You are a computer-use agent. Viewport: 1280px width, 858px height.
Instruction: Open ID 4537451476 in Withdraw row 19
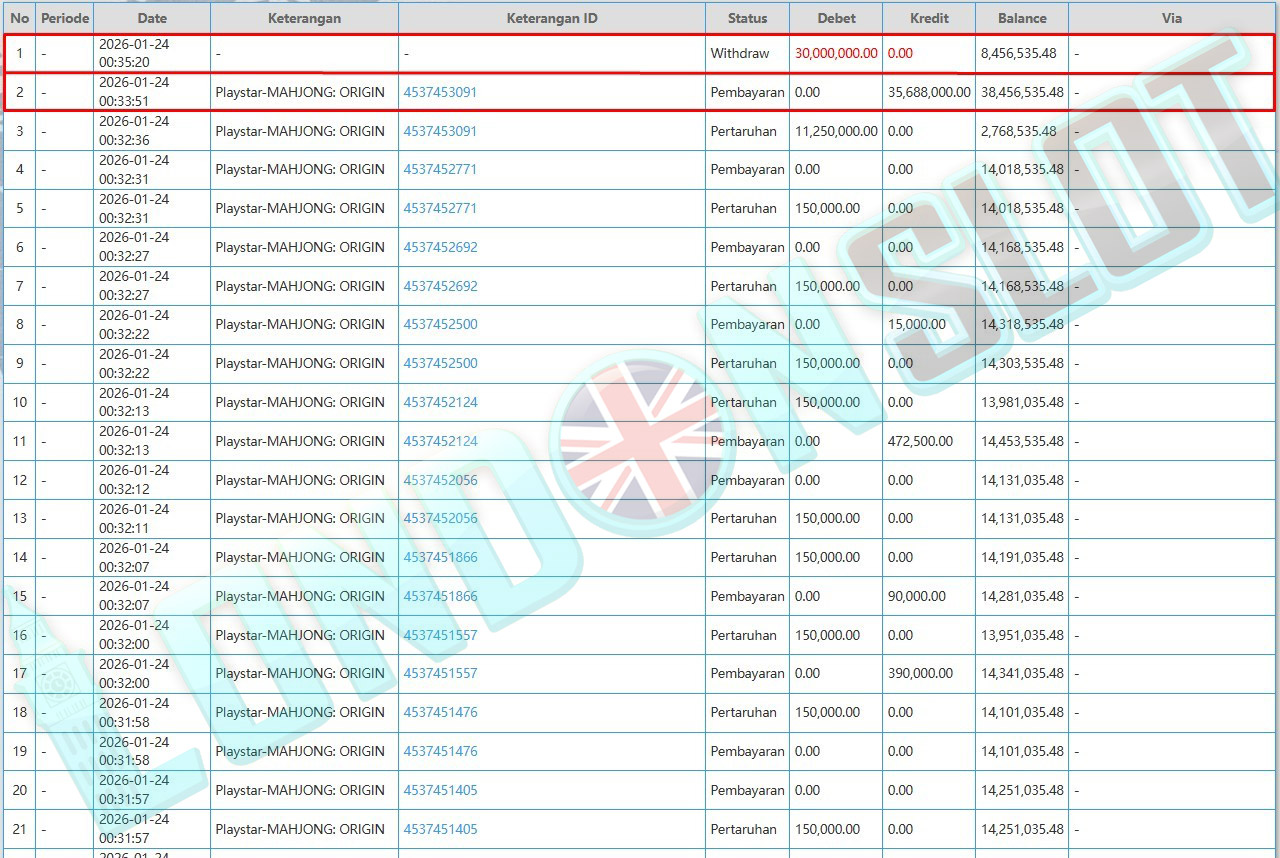(440, 751)
